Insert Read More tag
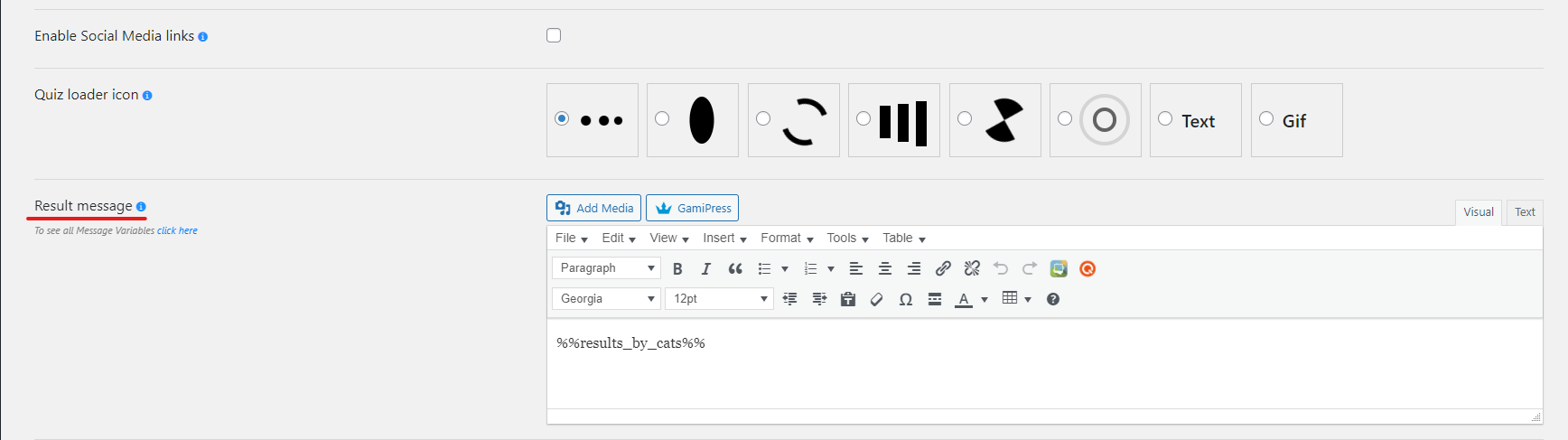This screenshot has height=440, width=1568. coord(935,299)
